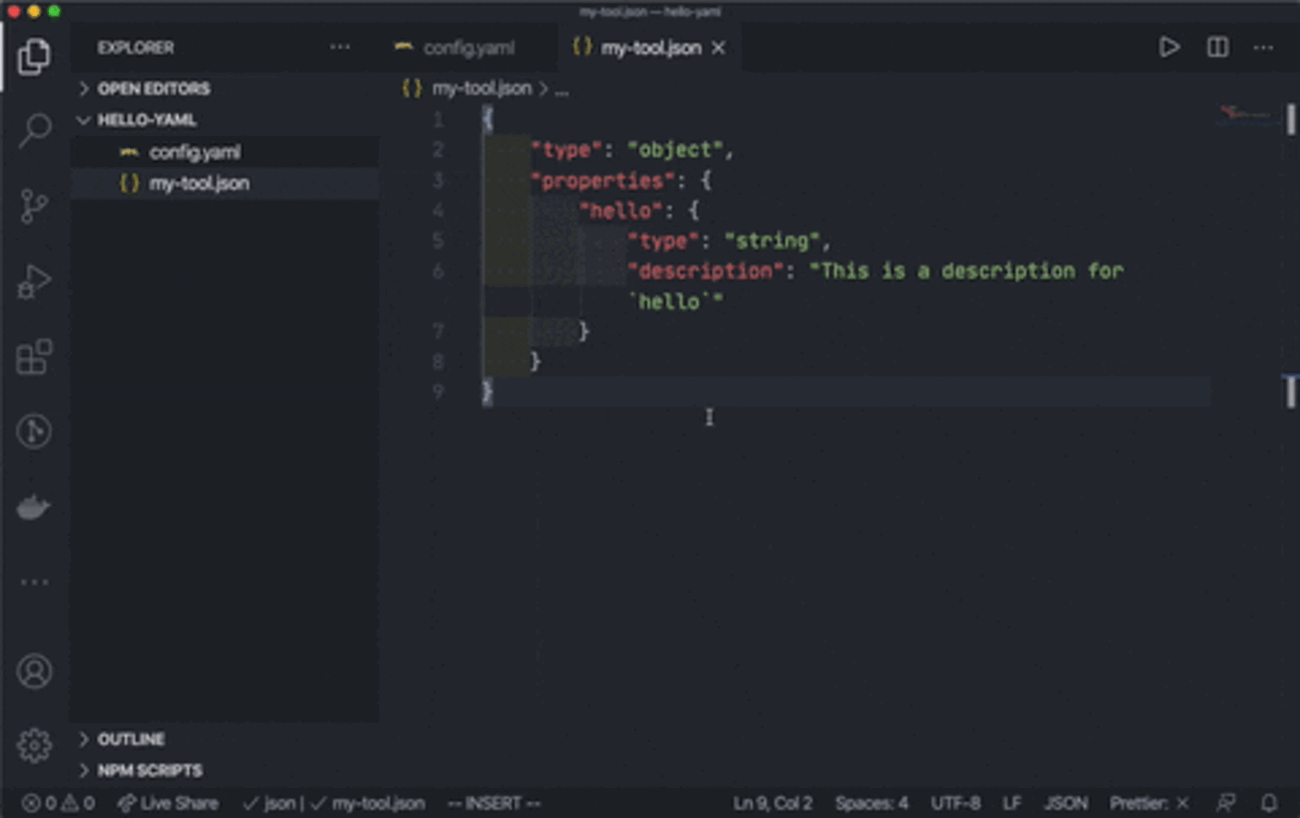Click the editor minimap preview
This screenshot has height=818, width=1300.
coord(1244,114)
